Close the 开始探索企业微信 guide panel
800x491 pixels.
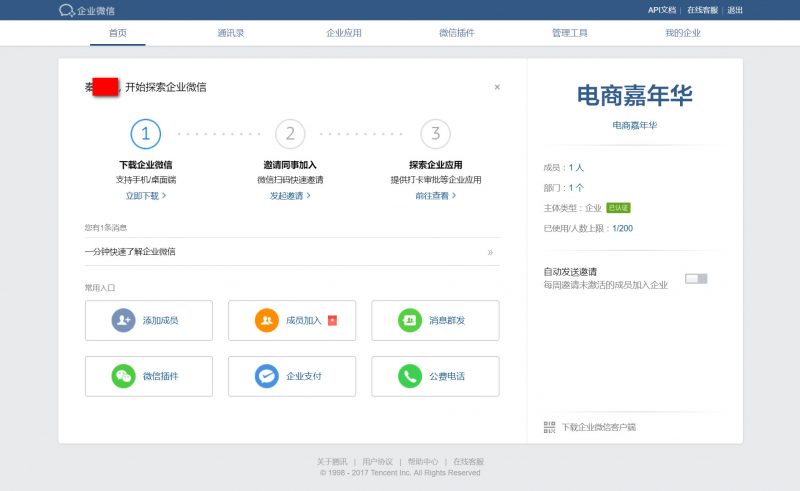point(497,87)
